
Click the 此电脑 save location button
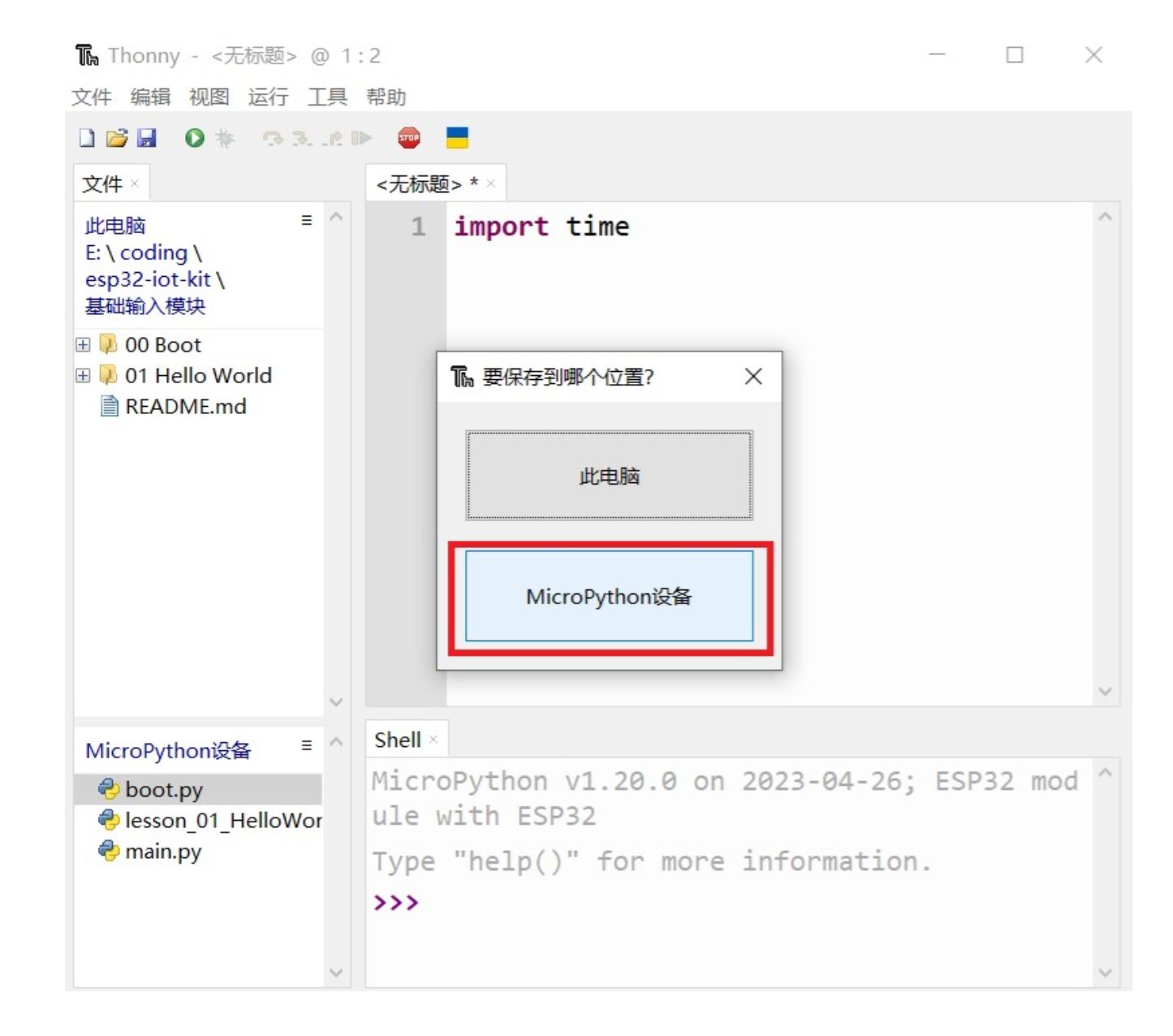608,475
